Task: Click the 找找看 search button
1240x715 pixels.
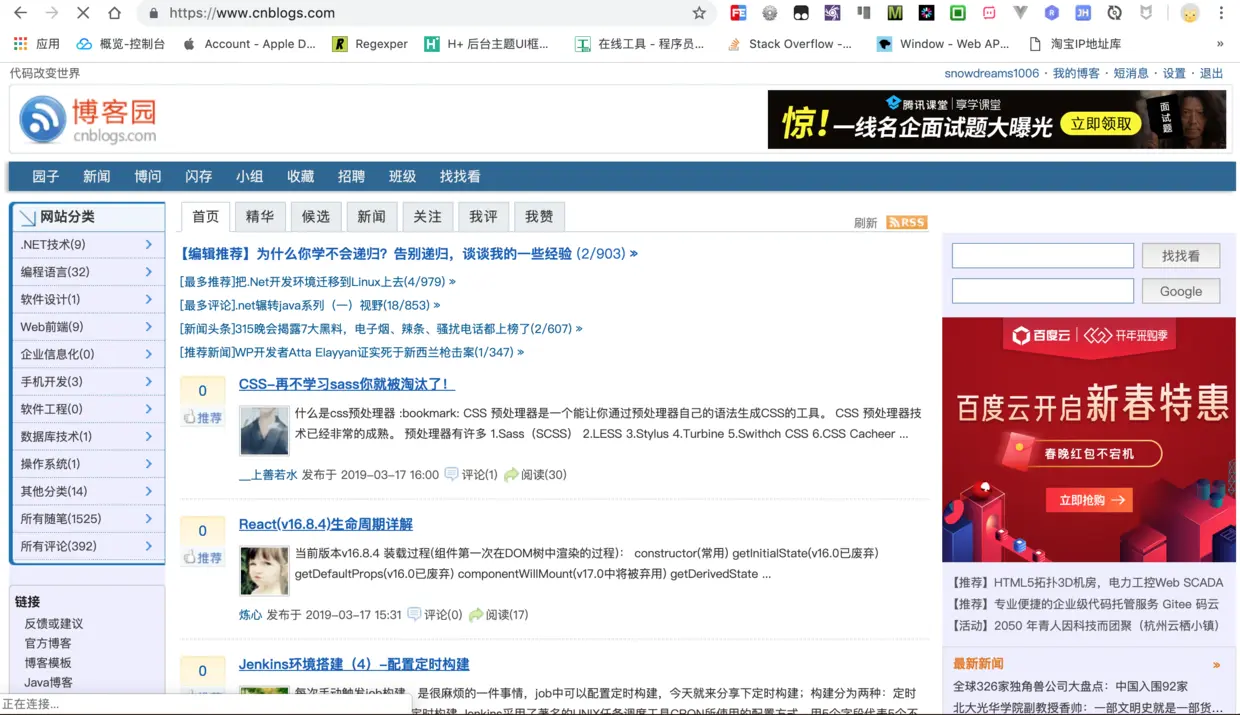Action: 1180,255
